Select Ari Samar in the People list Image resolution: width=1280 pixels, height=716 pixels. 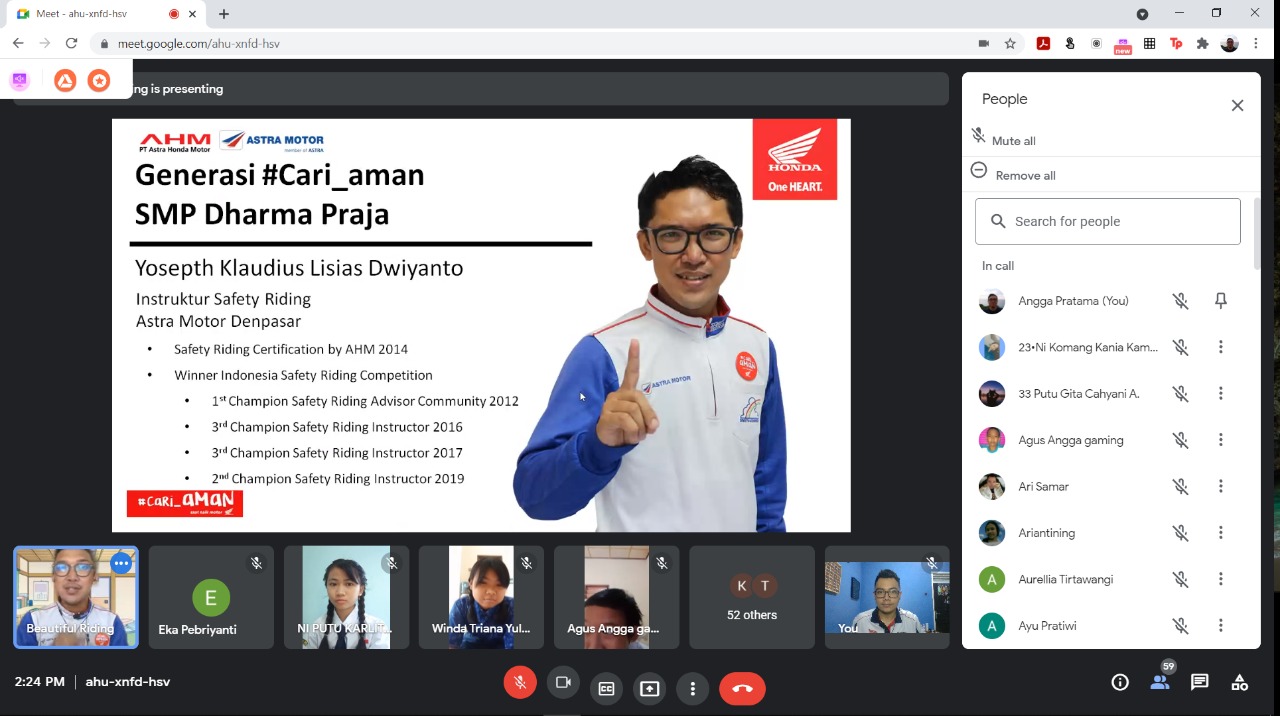pos(1108,487)
